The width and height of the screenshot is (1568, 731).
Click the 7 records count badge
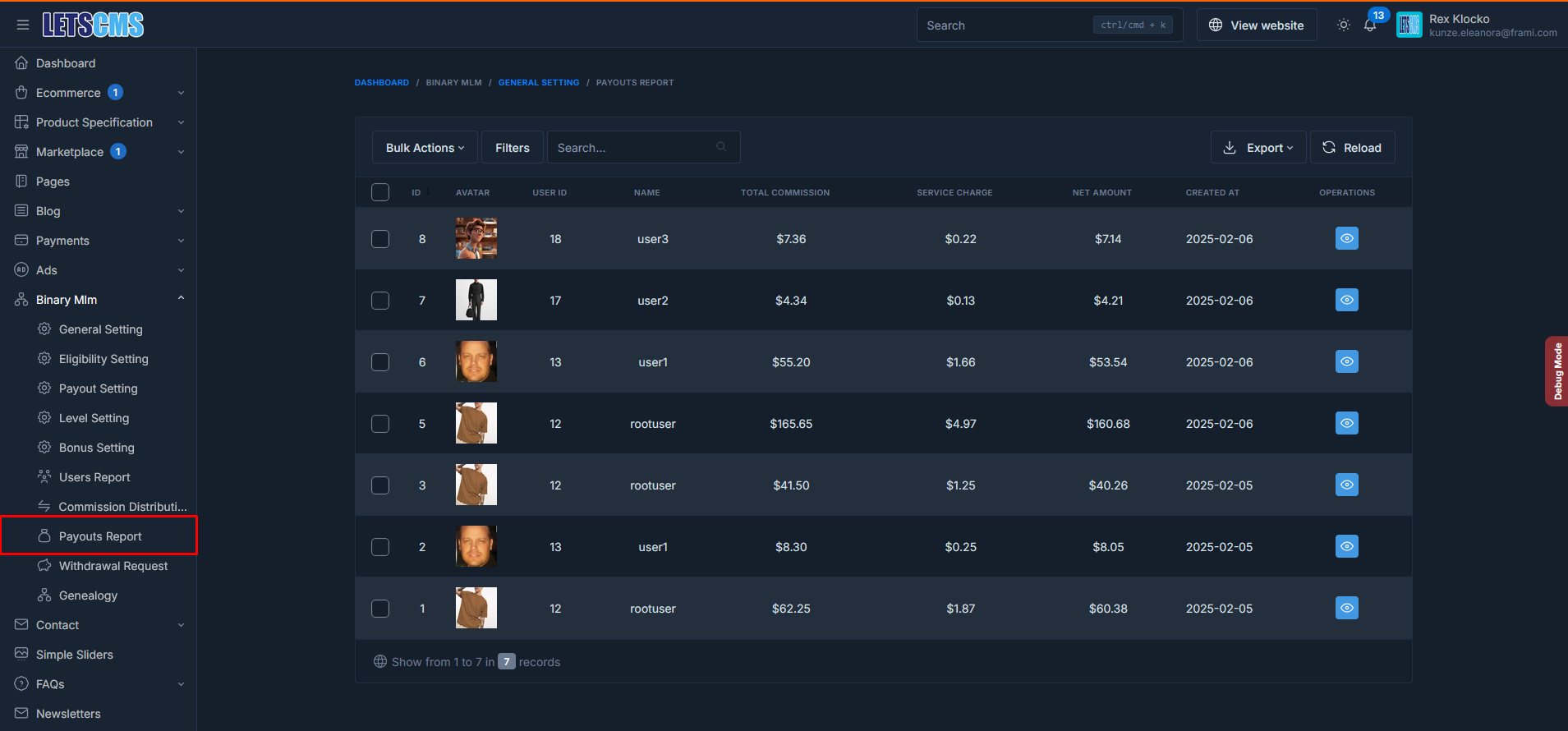click(507, 661)
